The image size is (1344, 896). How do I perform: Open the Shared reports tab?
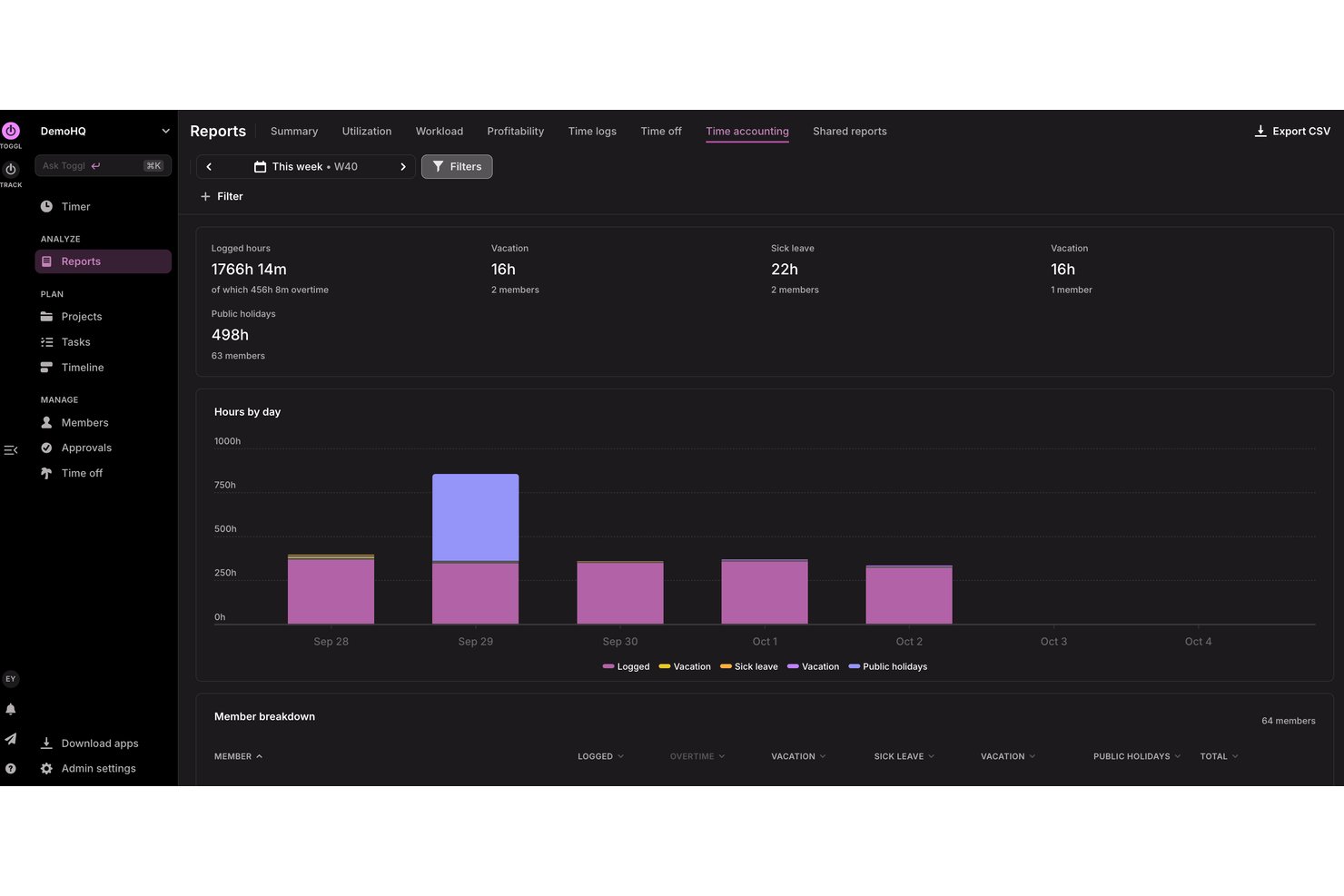pos(850,132)
